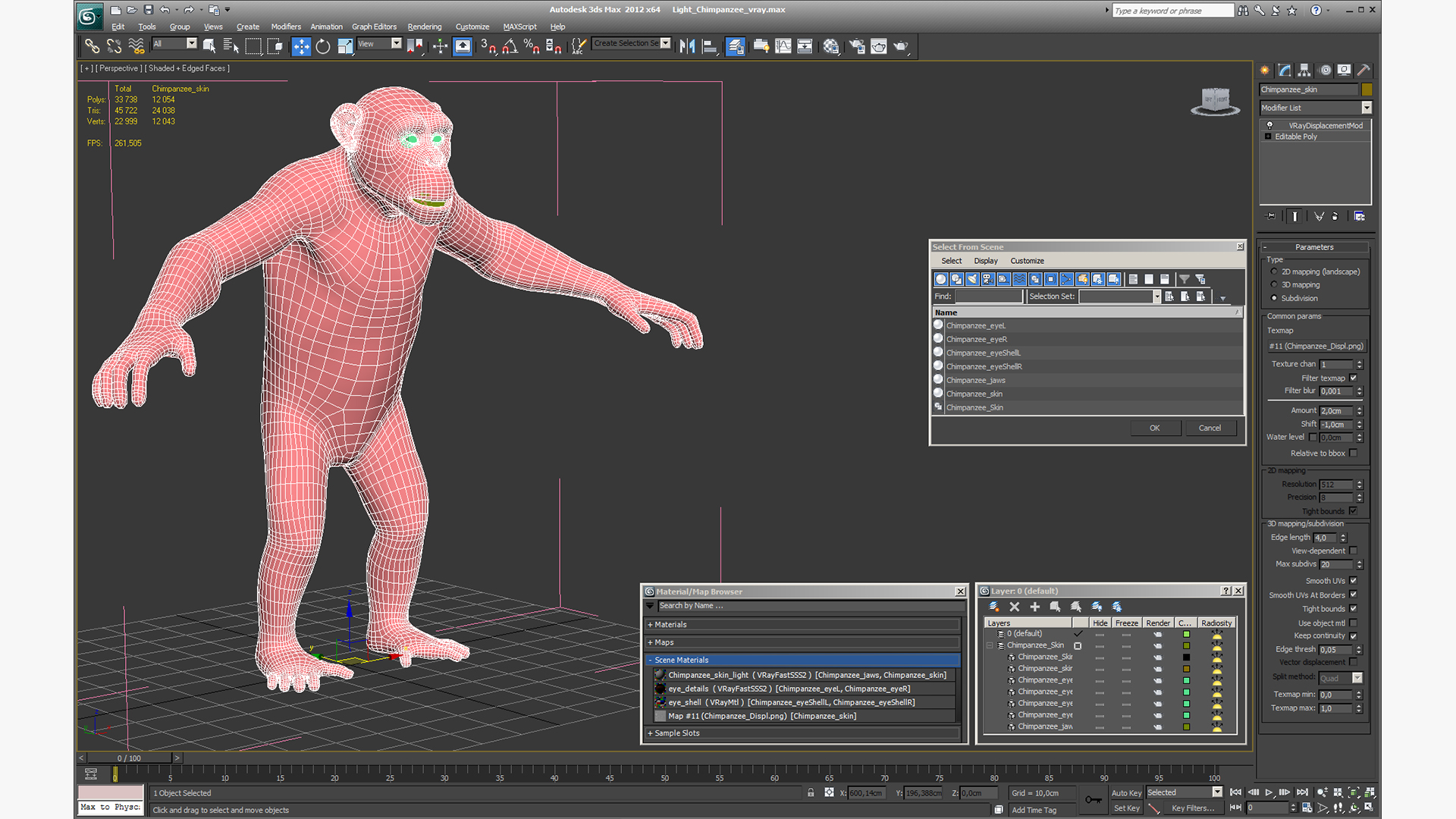This screenshot has width=1456, height=819.
Task: Switch to the Hierarchy command panel tab
Action: click(x=1304, y=70)
